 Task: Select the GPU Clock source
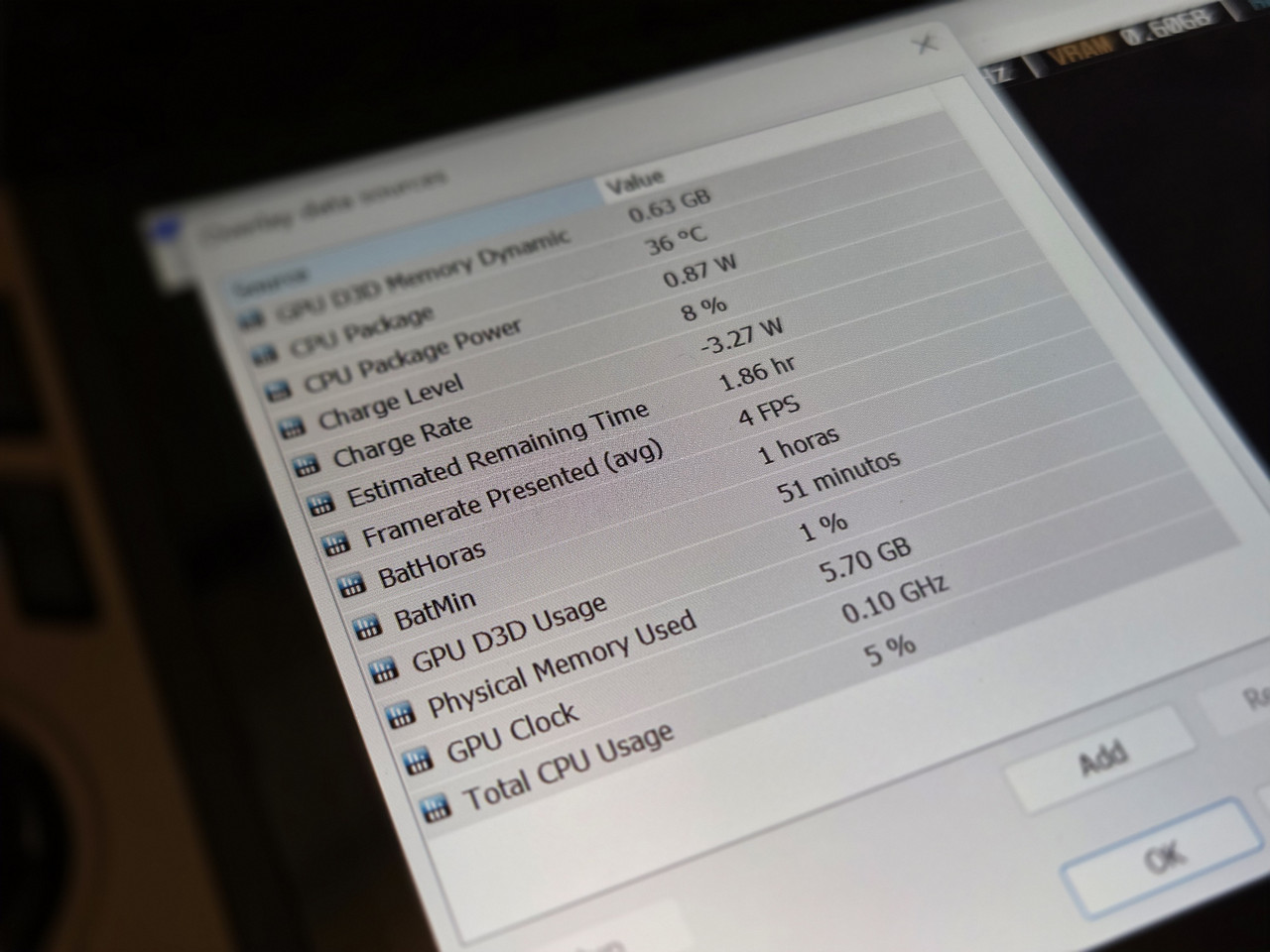(512, 733)
